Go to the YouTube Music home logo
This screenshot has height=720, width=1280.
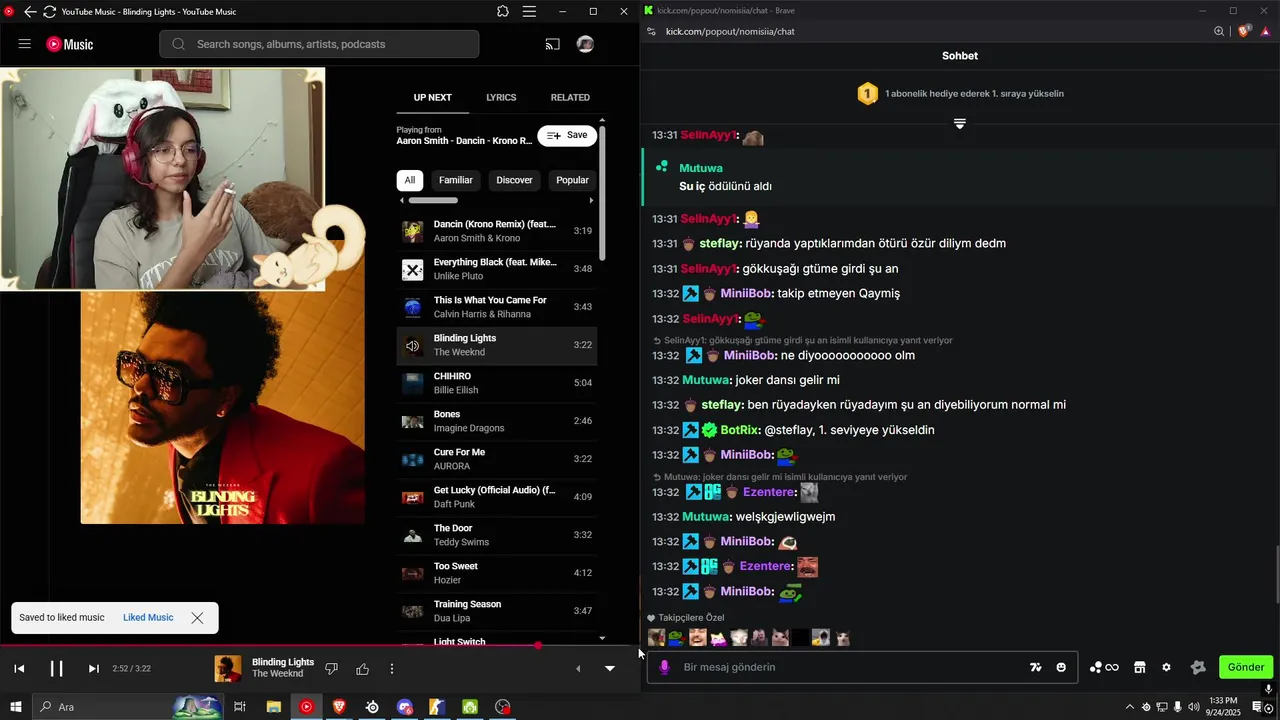pyautogui.click(x=70, y=44)
